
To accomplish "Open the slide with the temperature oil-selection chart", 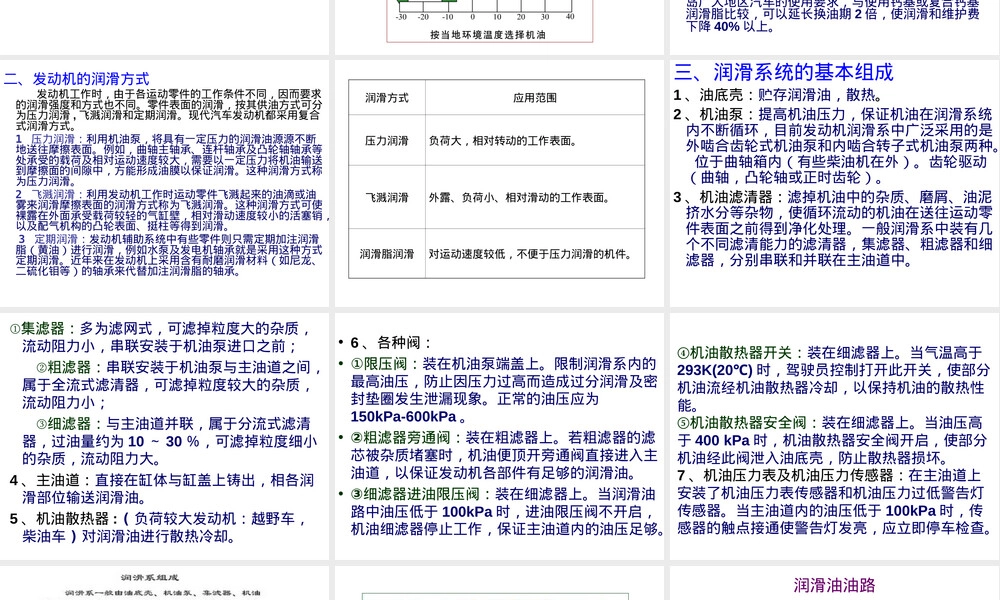I will point(499,27).
